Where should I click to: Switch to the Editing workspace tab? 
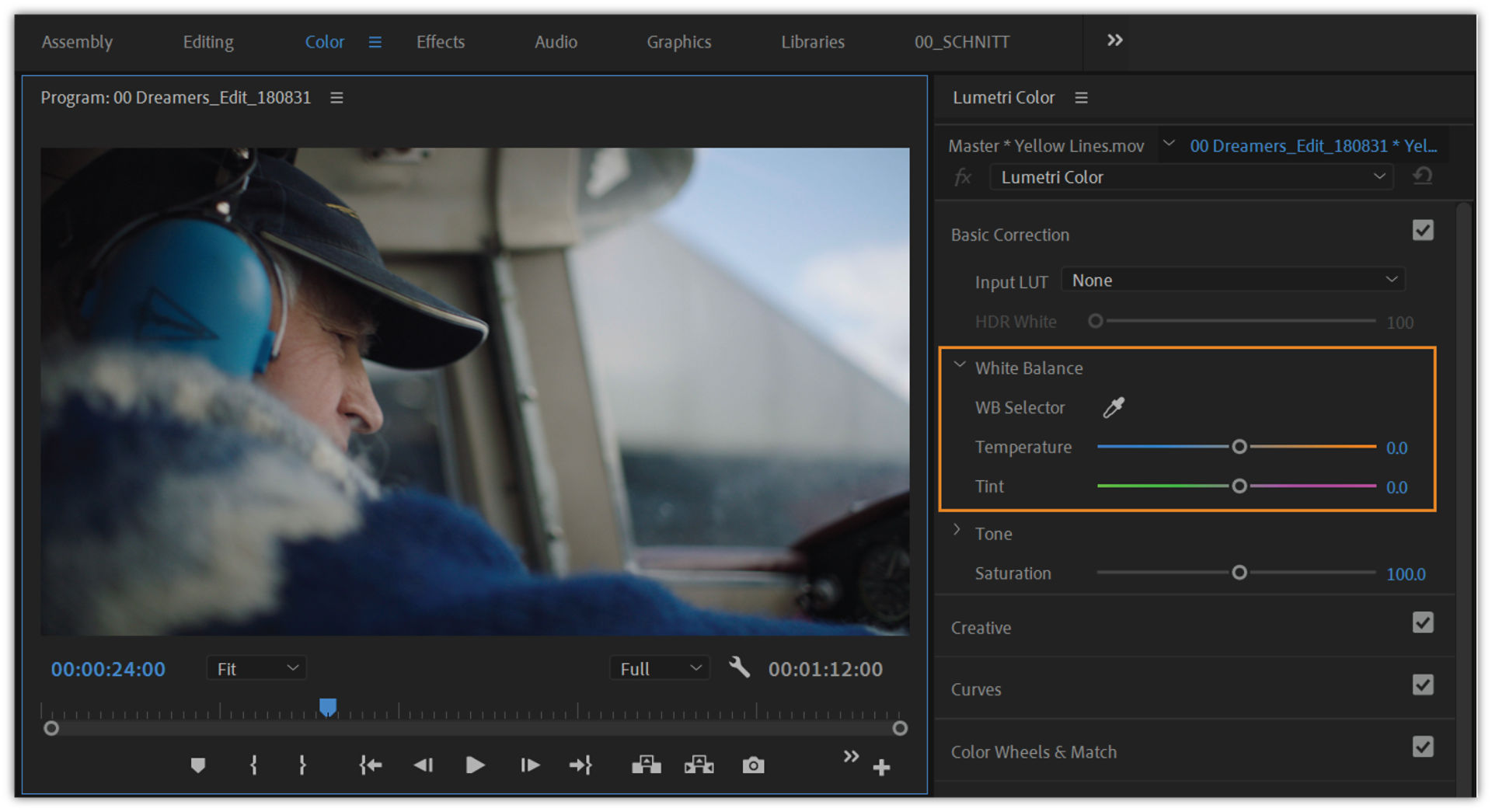(207, 42)
